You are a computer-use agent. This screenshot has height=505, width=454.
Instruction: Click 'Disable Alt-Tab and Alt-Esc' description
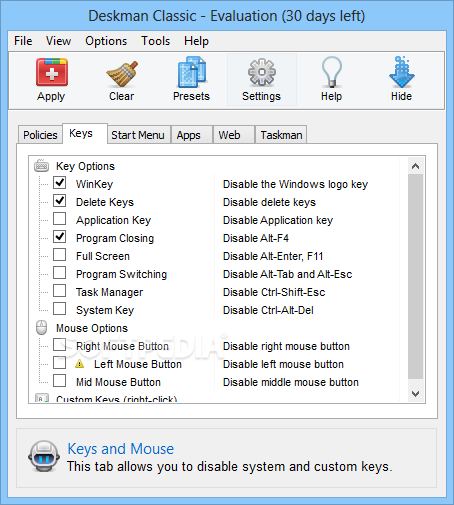288,274
